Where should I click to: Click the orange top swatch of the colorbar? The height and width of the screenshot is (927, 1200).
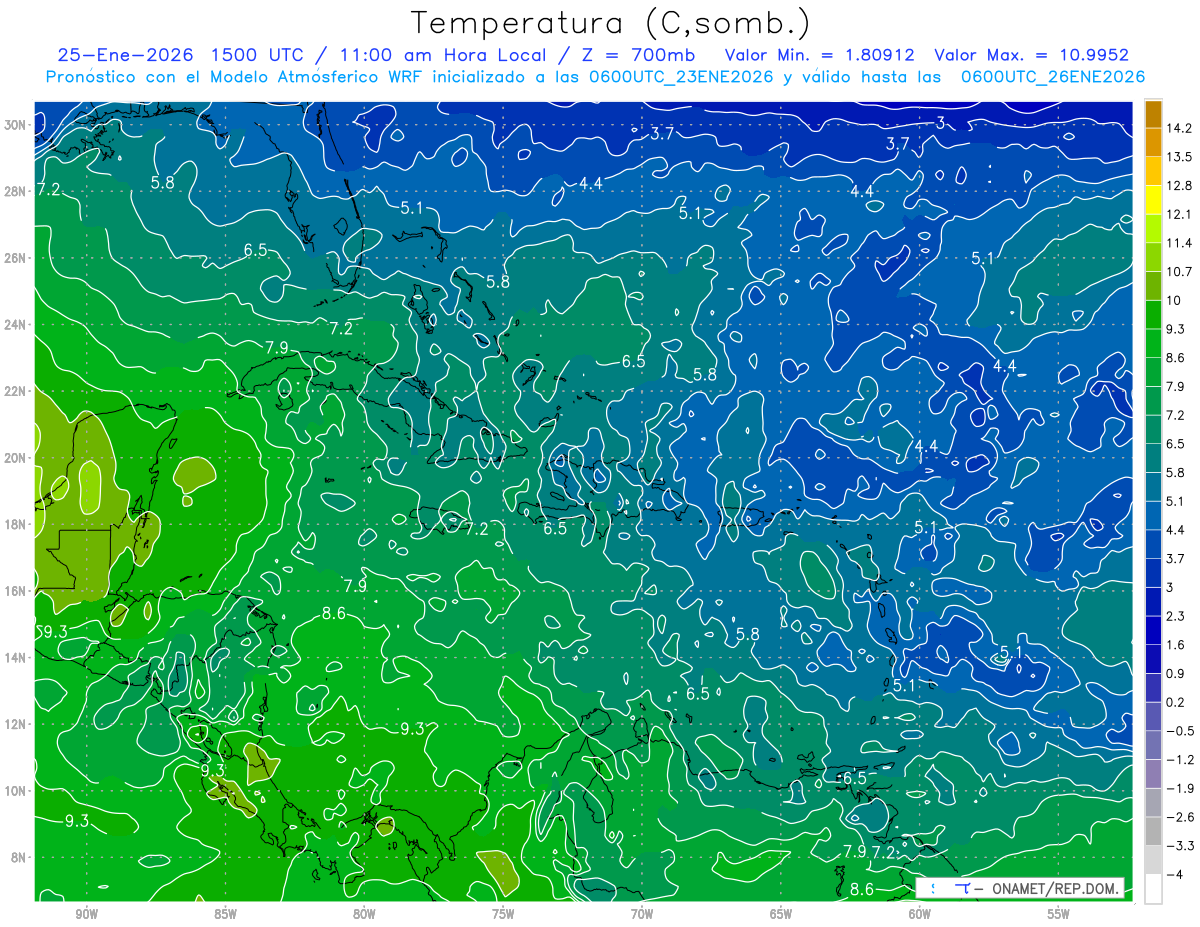tap(1153, 114)
